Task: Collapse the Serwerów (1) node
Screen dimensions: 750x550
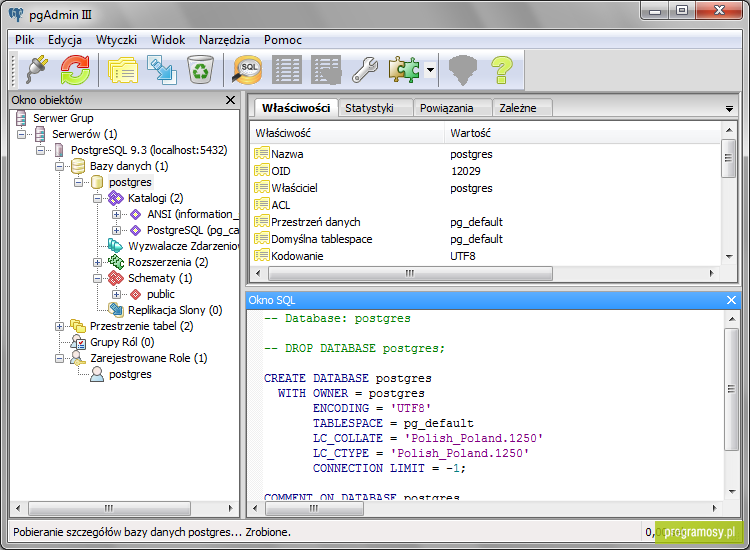Action: (x=22, y=134)
